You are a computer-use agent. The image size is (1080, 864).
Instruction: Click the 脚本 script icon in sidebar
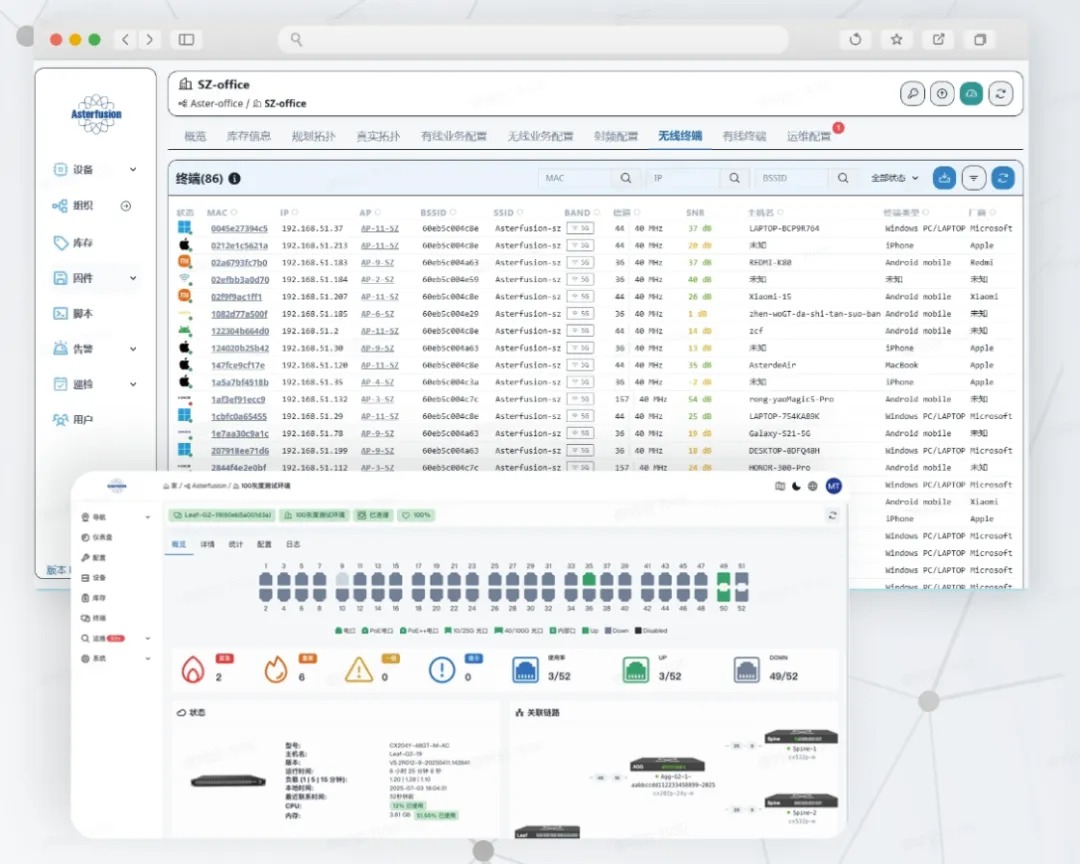(x=60, y=313)
